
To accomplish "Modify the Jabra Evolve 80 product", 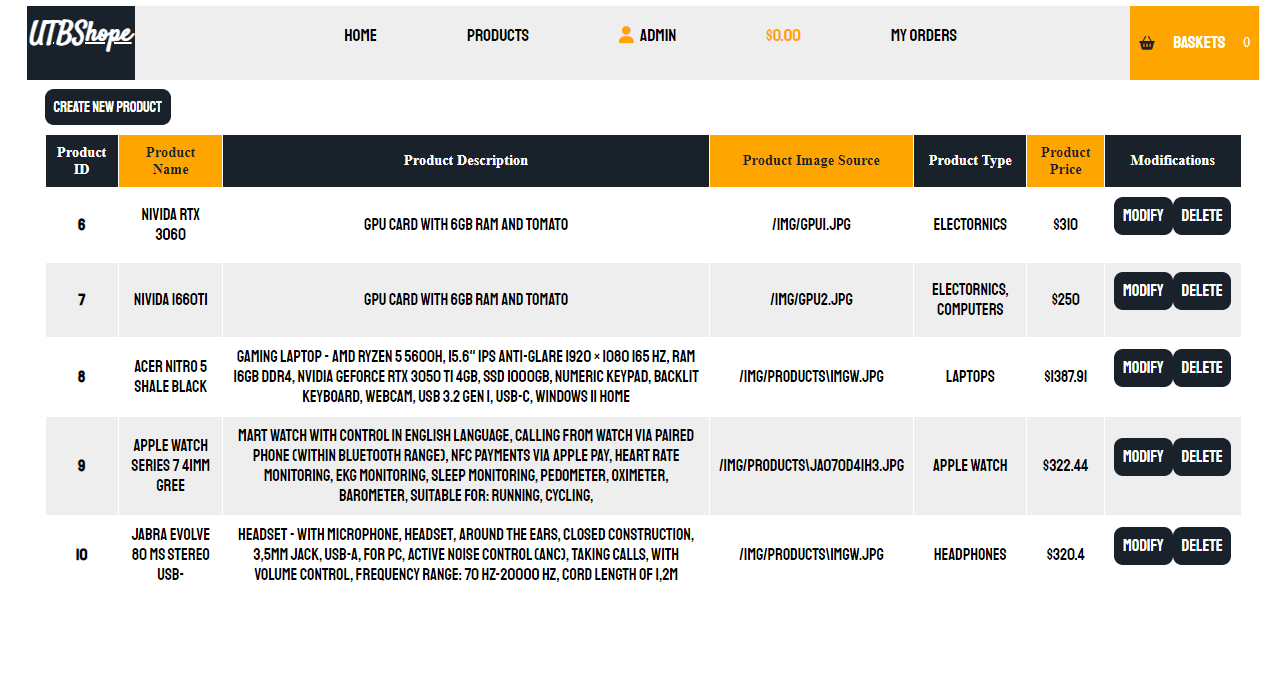I will coord(1143,546).
